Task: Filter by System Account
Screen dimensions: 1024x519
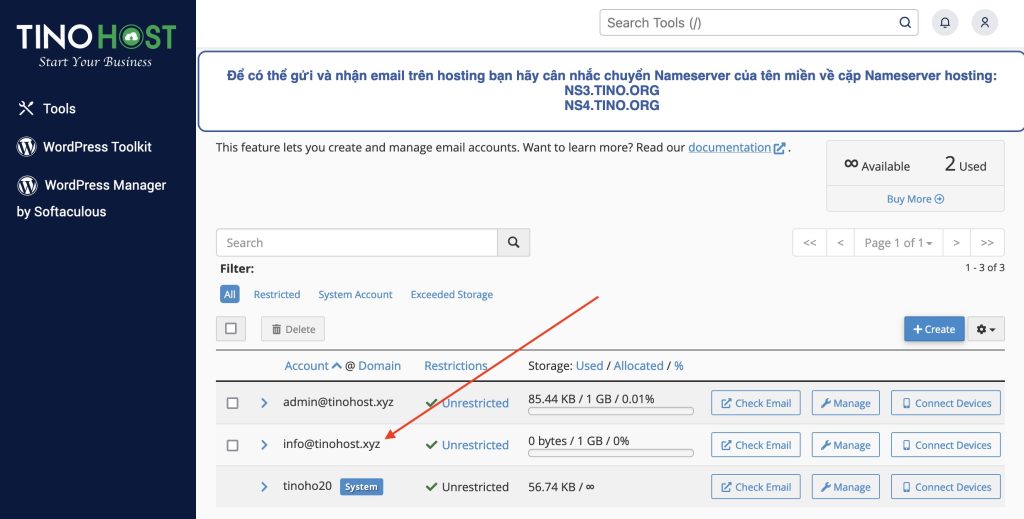Action: (x=355, y=294)
